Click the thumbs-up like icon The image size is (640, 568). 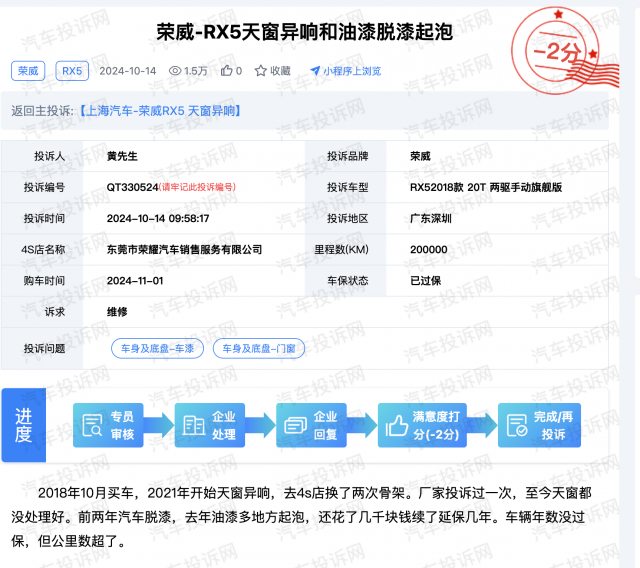tap(227, 71)
